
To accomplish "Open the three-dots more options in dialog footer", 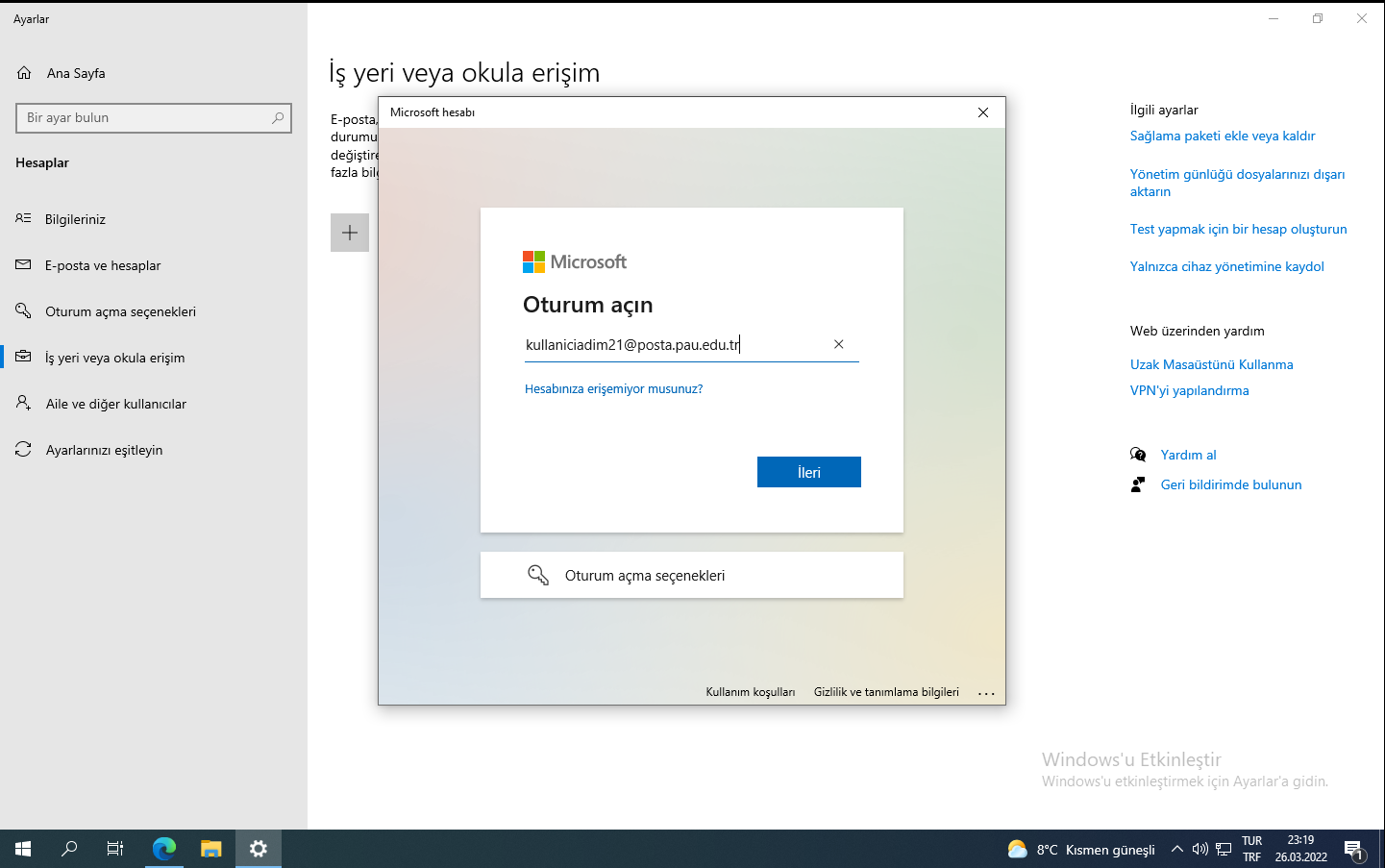I will (986, 693).
